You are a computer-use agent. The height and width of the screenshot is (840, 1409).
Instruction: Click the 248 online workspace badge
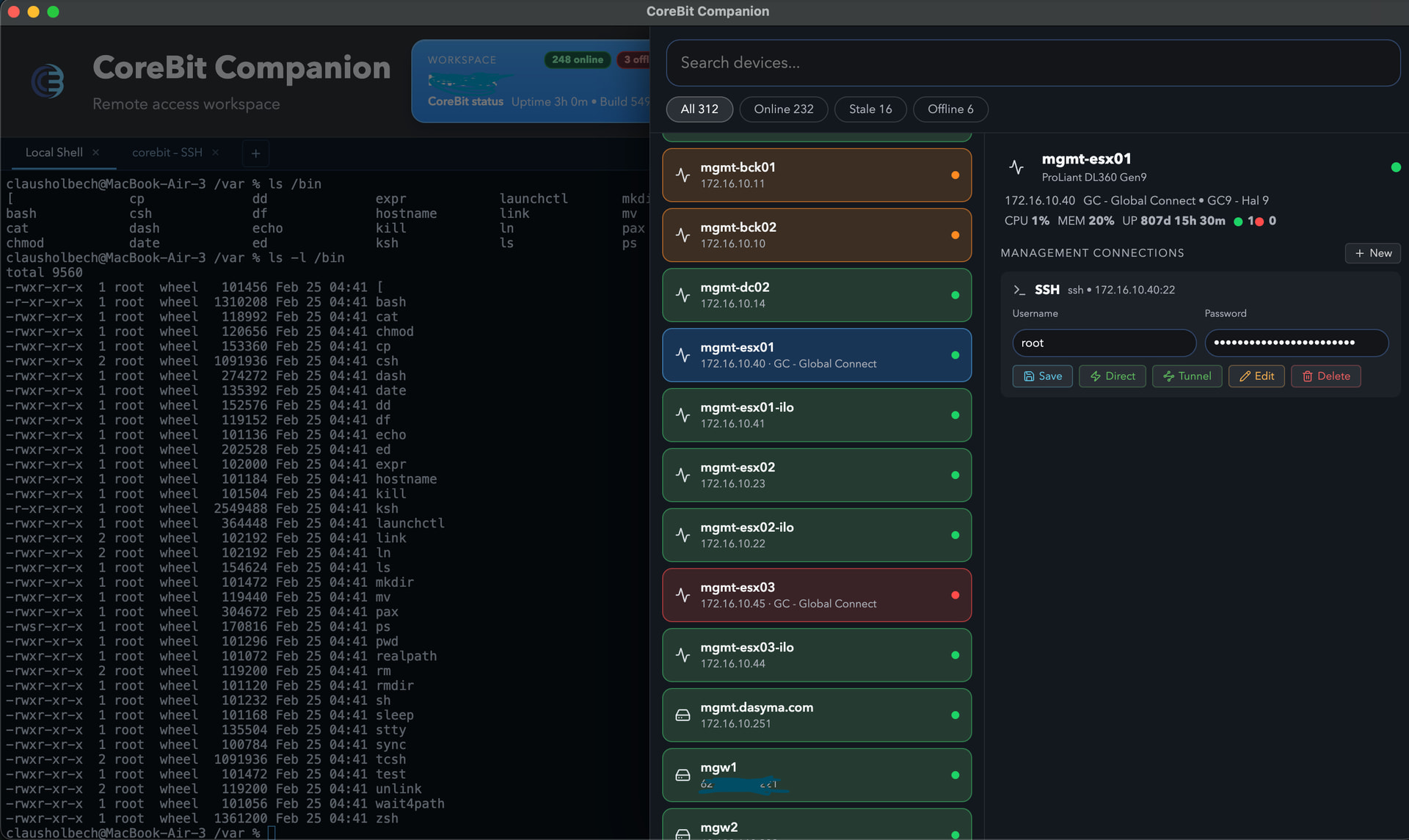click(x=578, y=60)
